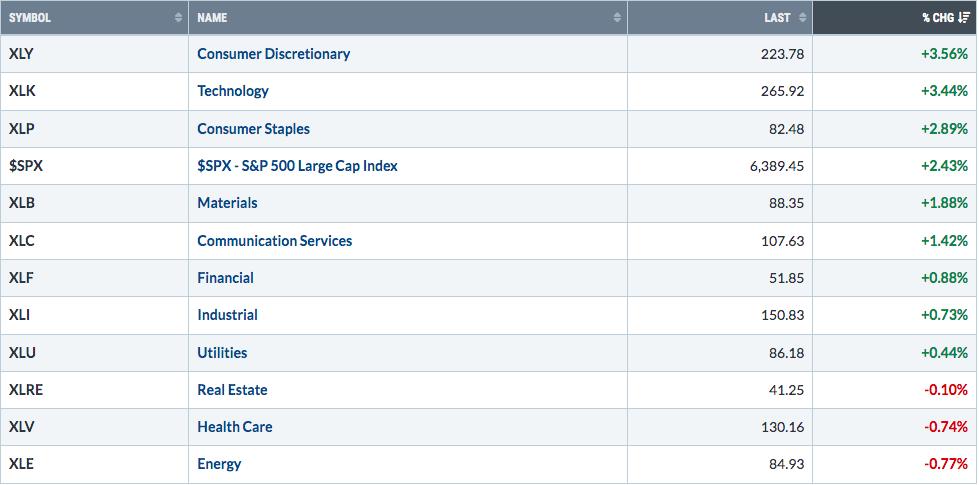Open the Consumer Discretionary link
Image resolution: width=979 pixels, height=485 pixels.
click(x=273, y=54)
